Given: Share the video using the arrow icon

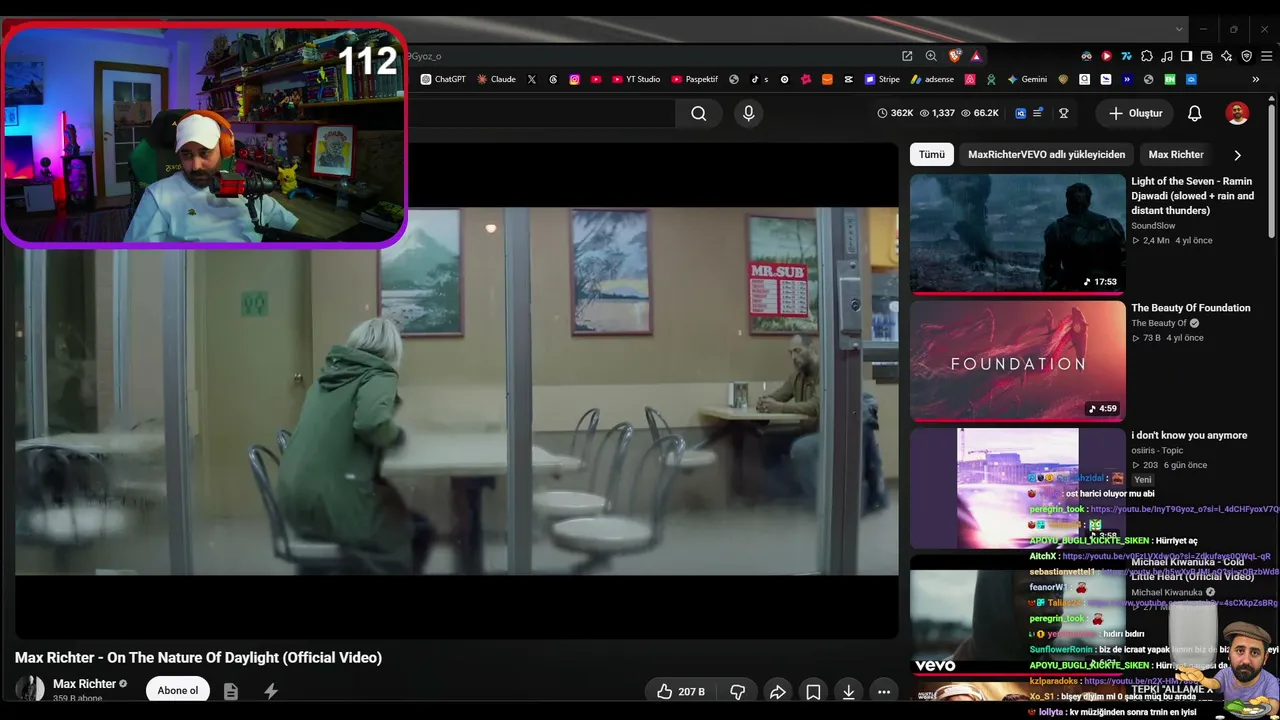Looking at the screenshot, I should (x=777, y=691).
